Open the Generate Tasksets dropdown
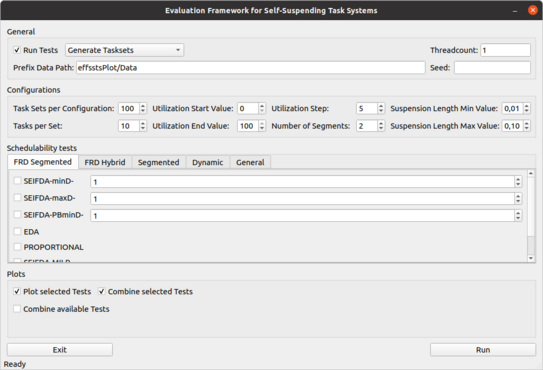Viewport: 543px width, 370px height. pos(125,50)
